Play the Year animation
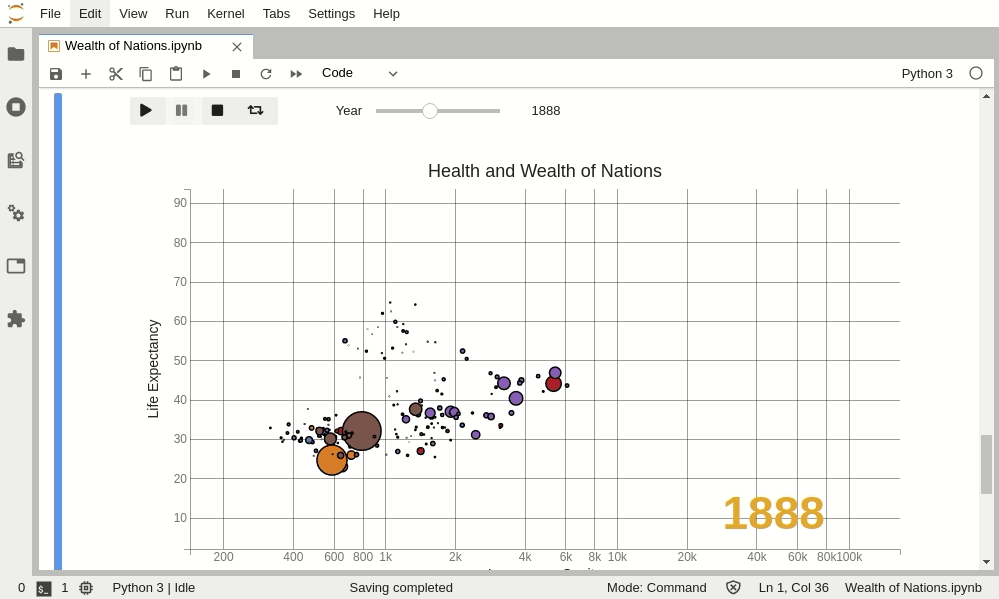 147,110
